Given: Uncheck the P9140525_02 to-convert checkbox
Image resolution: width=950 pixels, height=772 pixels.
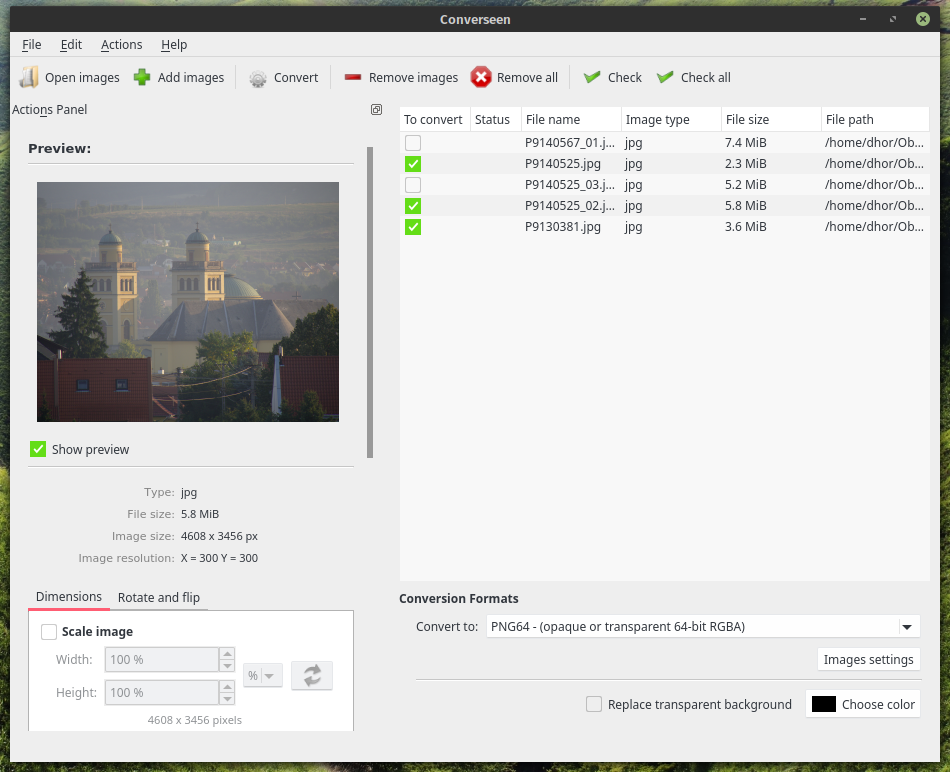Looking at the screenshot, I should click(x=413, y=206).
